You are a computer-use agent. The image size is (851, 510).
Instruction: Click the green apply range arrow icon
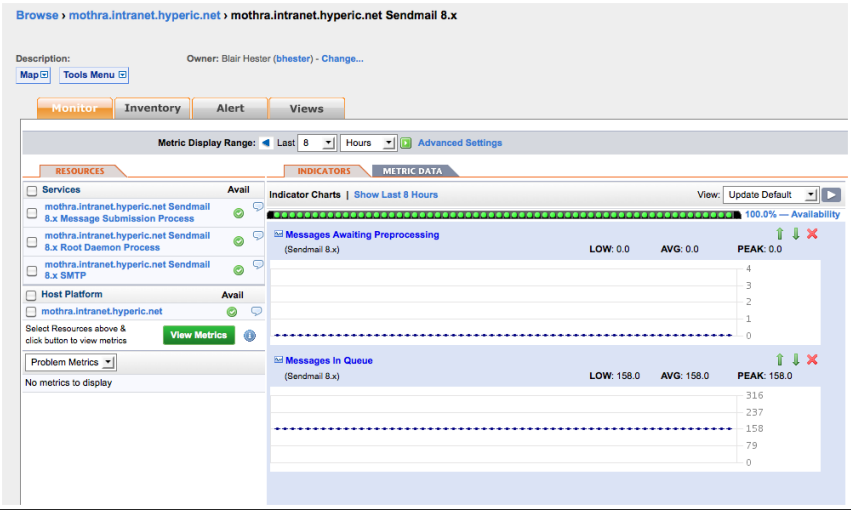(x=407, y=143)
